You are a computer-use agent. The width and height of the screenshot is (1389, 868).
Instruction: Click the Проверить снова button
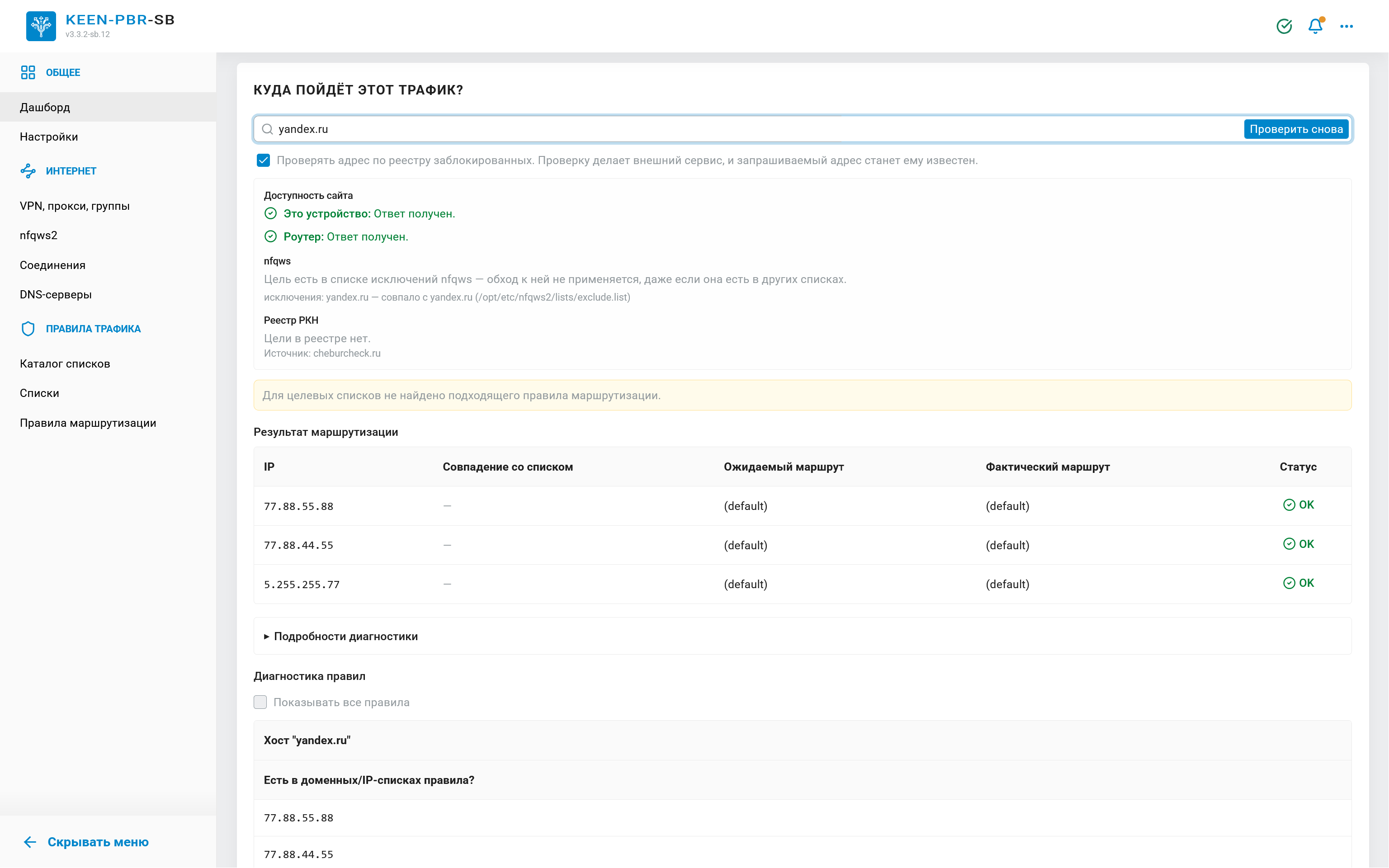point(1296,129)
